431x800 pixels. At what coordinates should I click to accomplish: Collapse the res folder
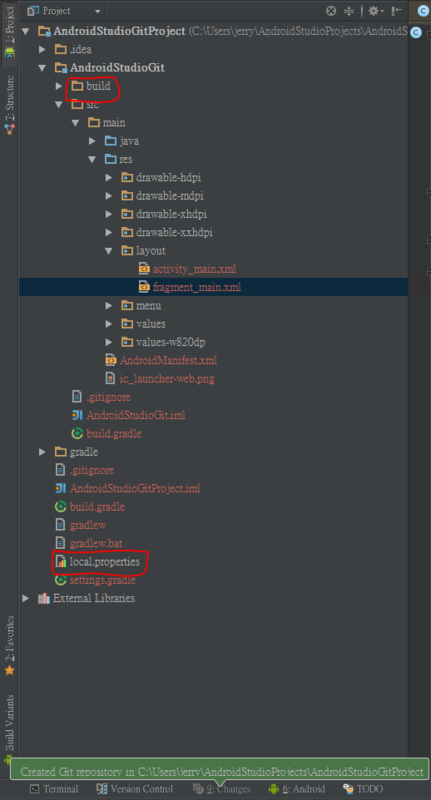tap(92, 159)
